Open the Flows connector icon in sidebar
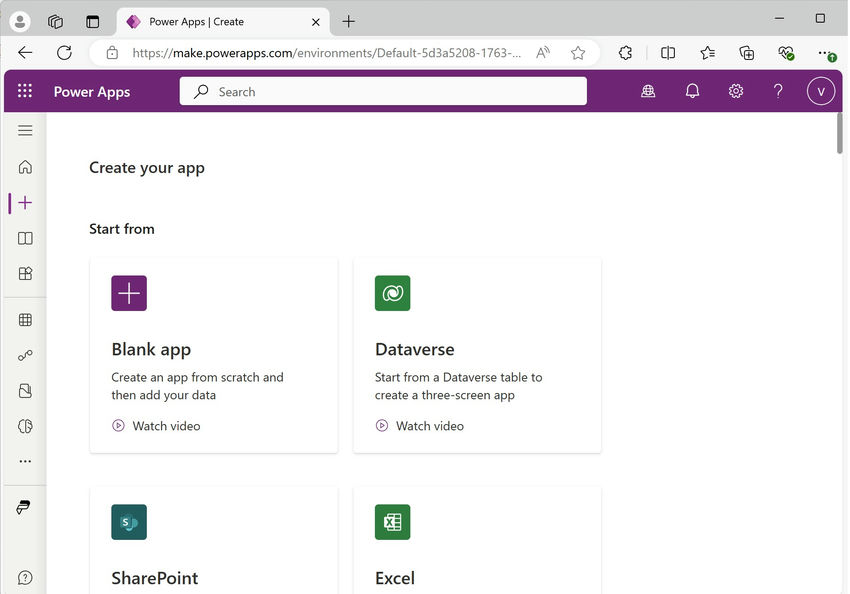The height and width of the screenshot is (594, 850). click(x=25, y=355)
